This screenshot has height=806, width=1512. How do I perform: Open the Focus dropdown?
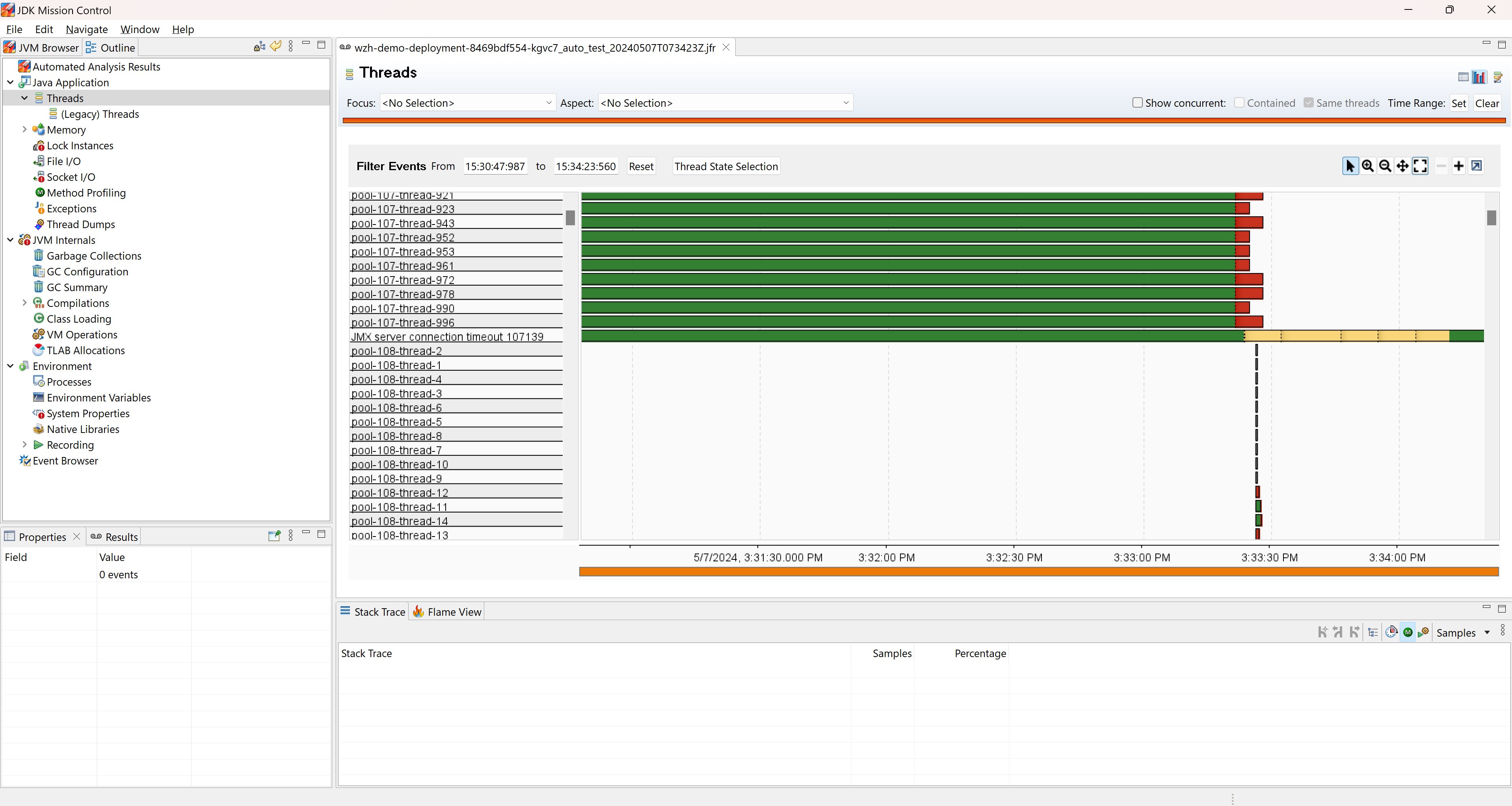tap(467, 103)
